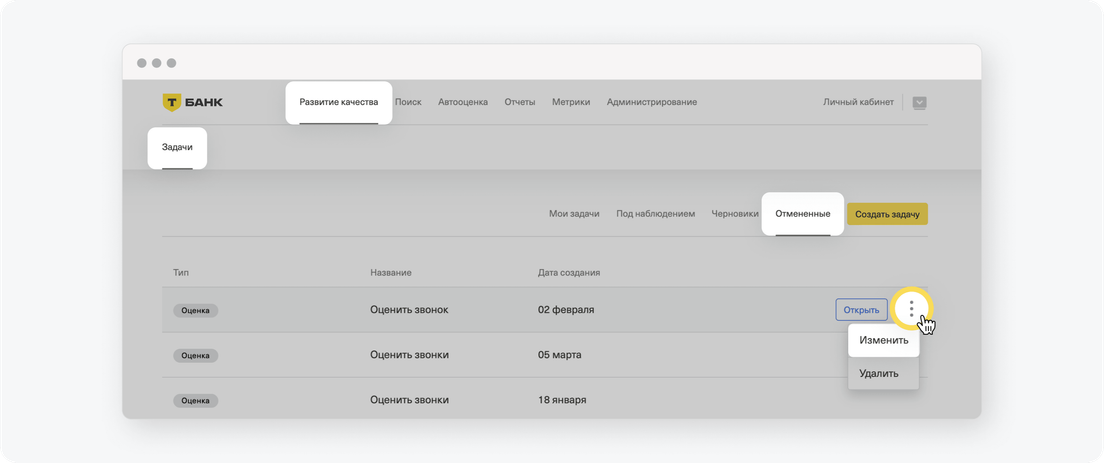
Task: Open the Автооценка section
Action: (x=463, y=102)
